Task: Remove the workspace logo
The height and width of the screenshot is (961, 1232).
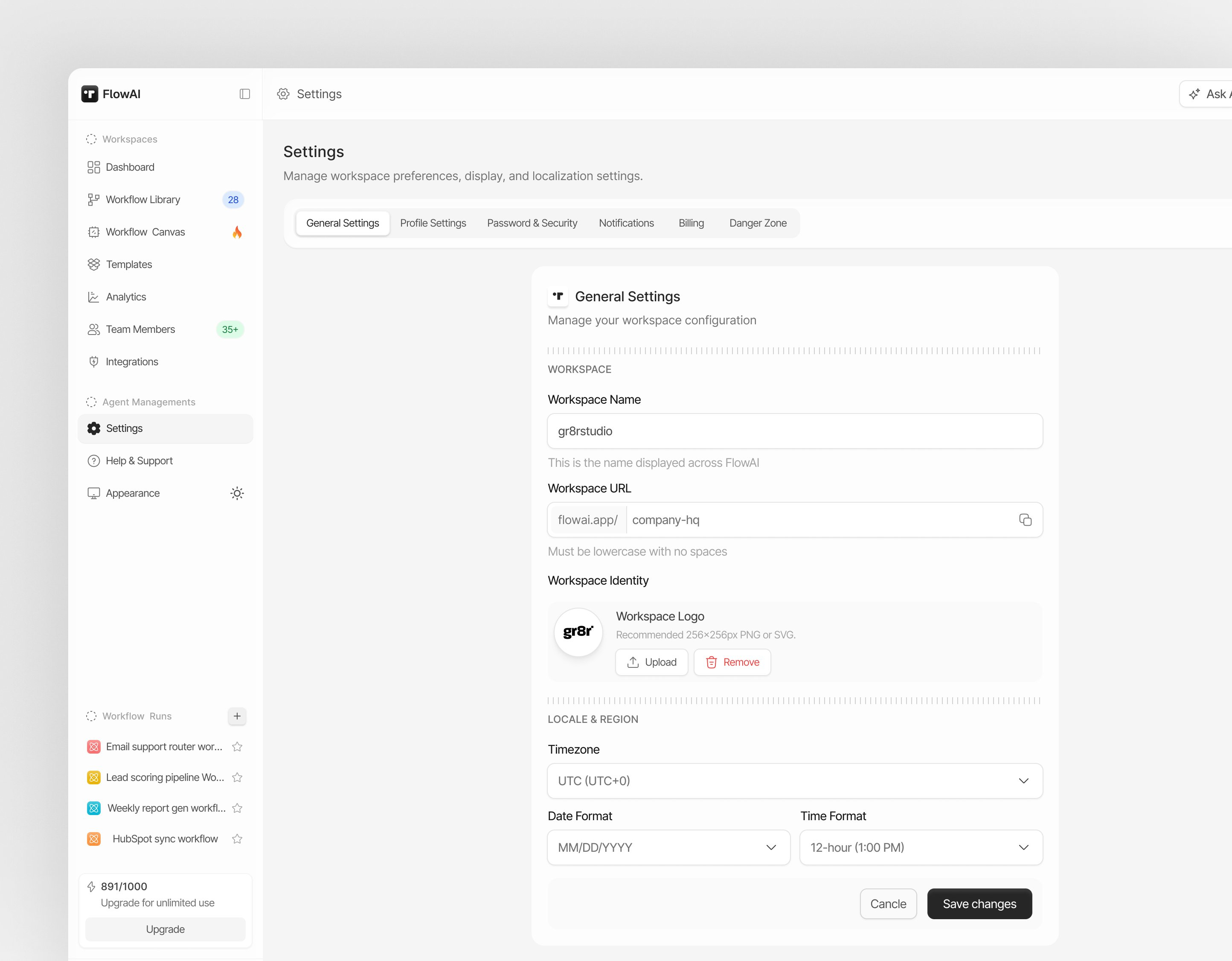Action: click(732, 662)
